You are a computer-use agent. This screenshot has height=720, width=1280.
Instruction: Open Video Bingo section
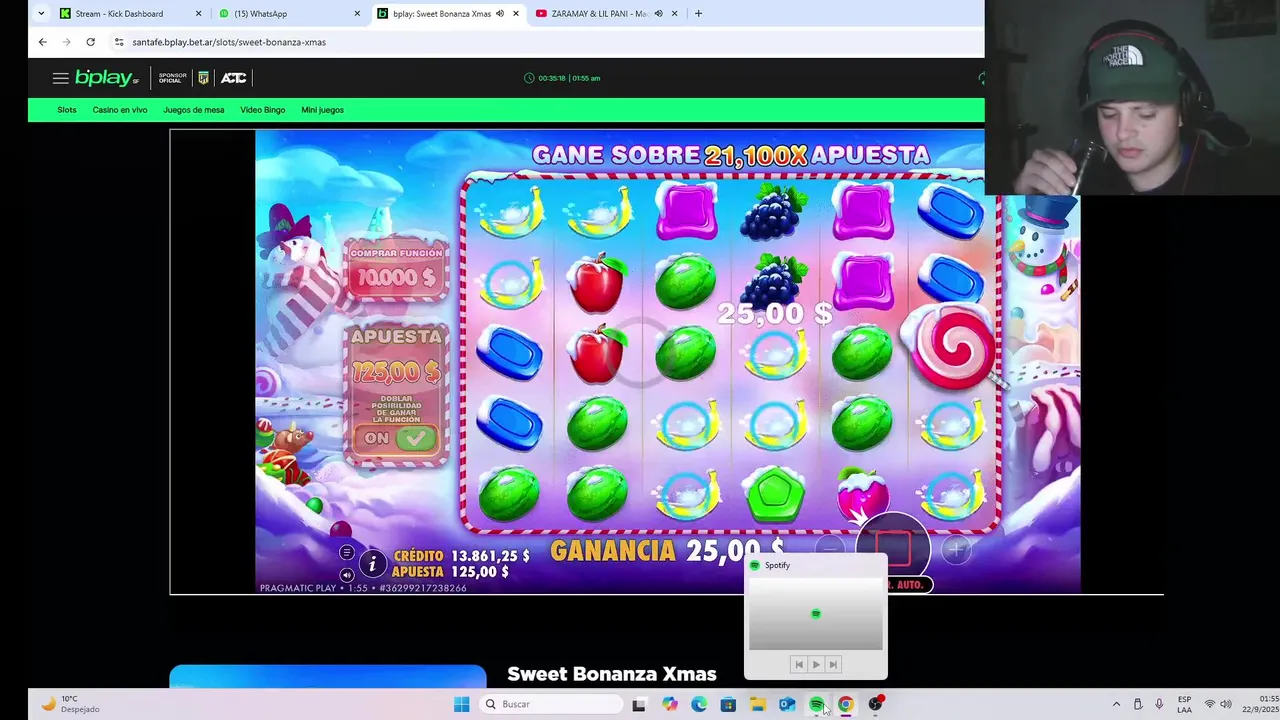point(262,110)
